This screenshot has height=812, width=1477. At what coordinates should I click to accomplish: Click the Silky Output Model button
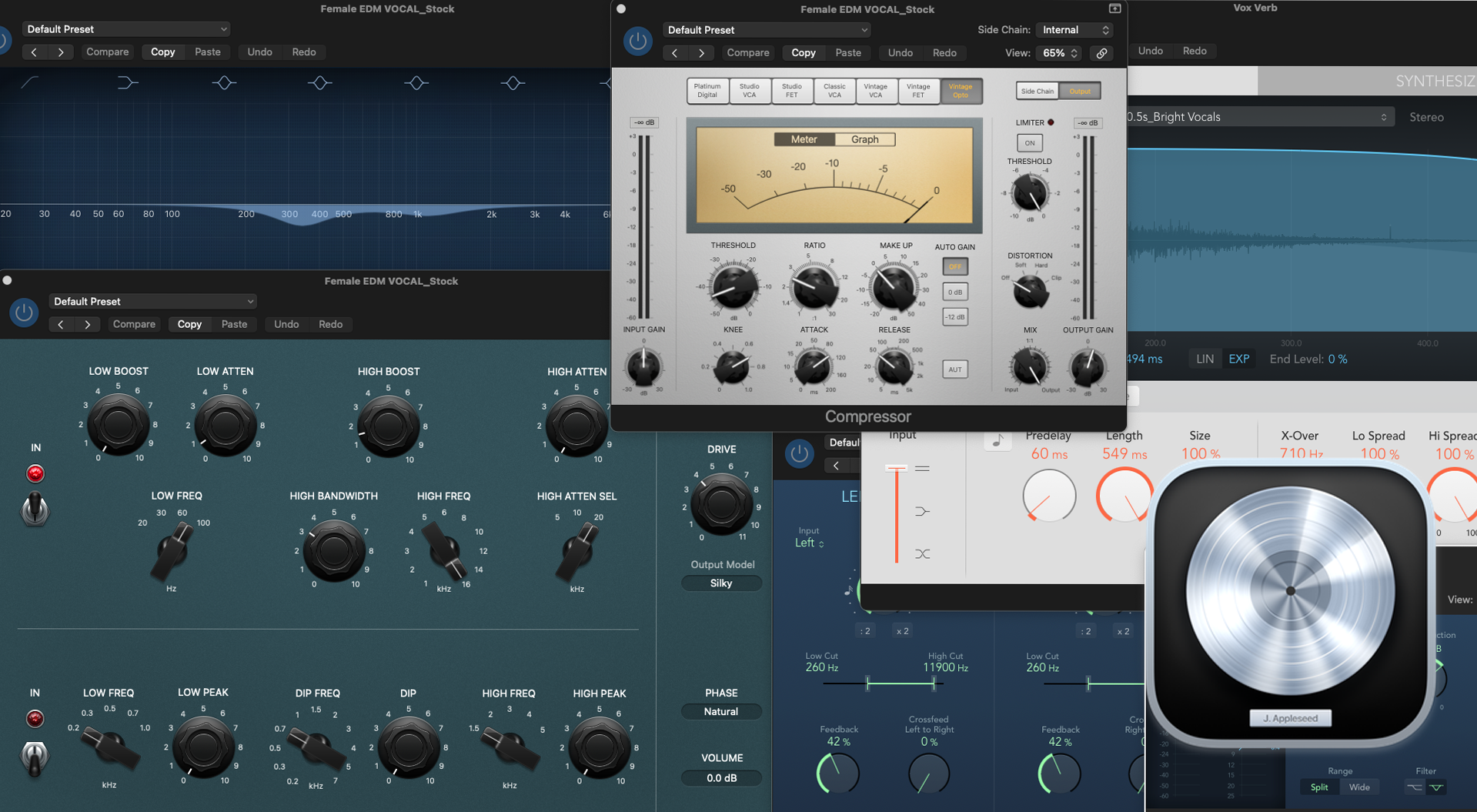point(721,583)
